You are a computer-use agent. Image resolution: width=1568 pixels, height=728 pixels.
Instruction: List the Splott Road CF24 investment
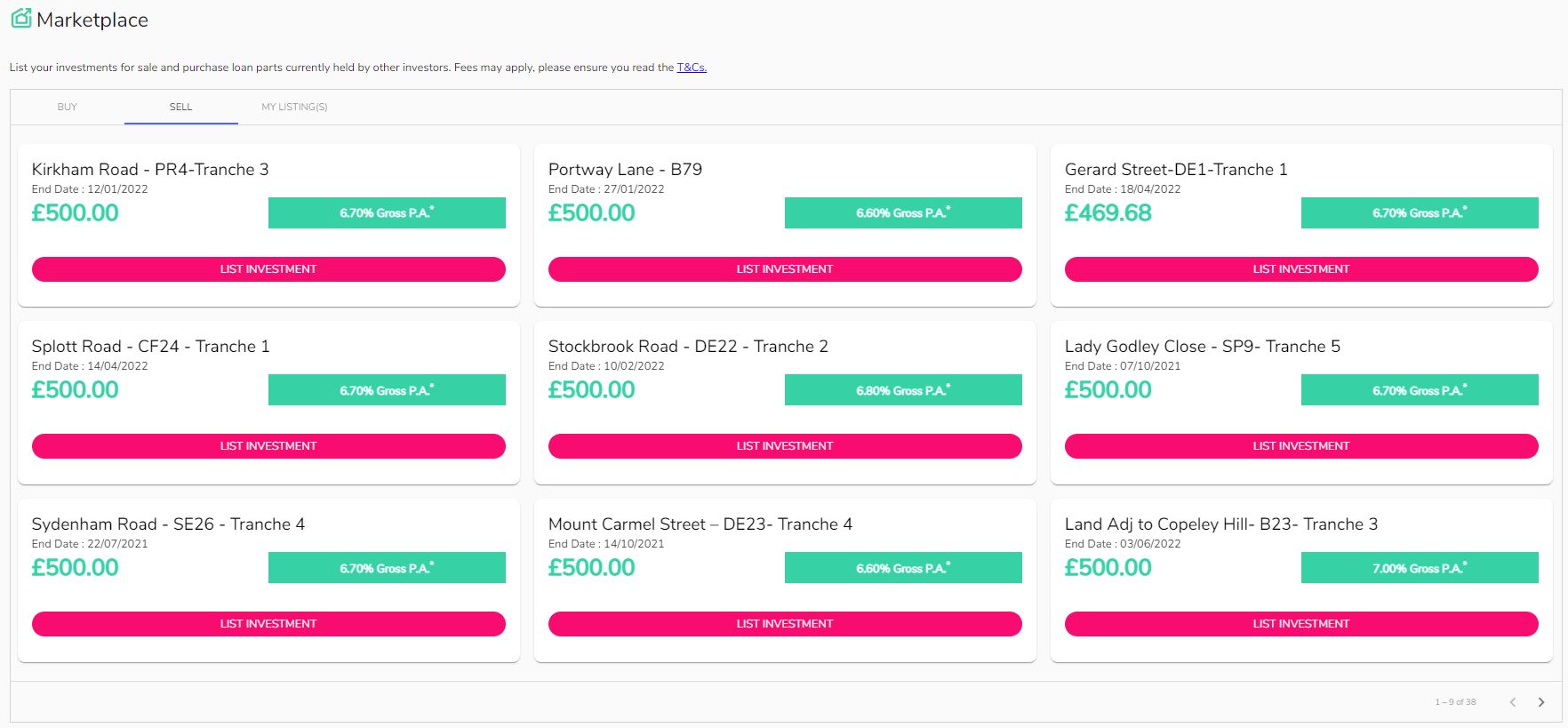coord(268,446)
